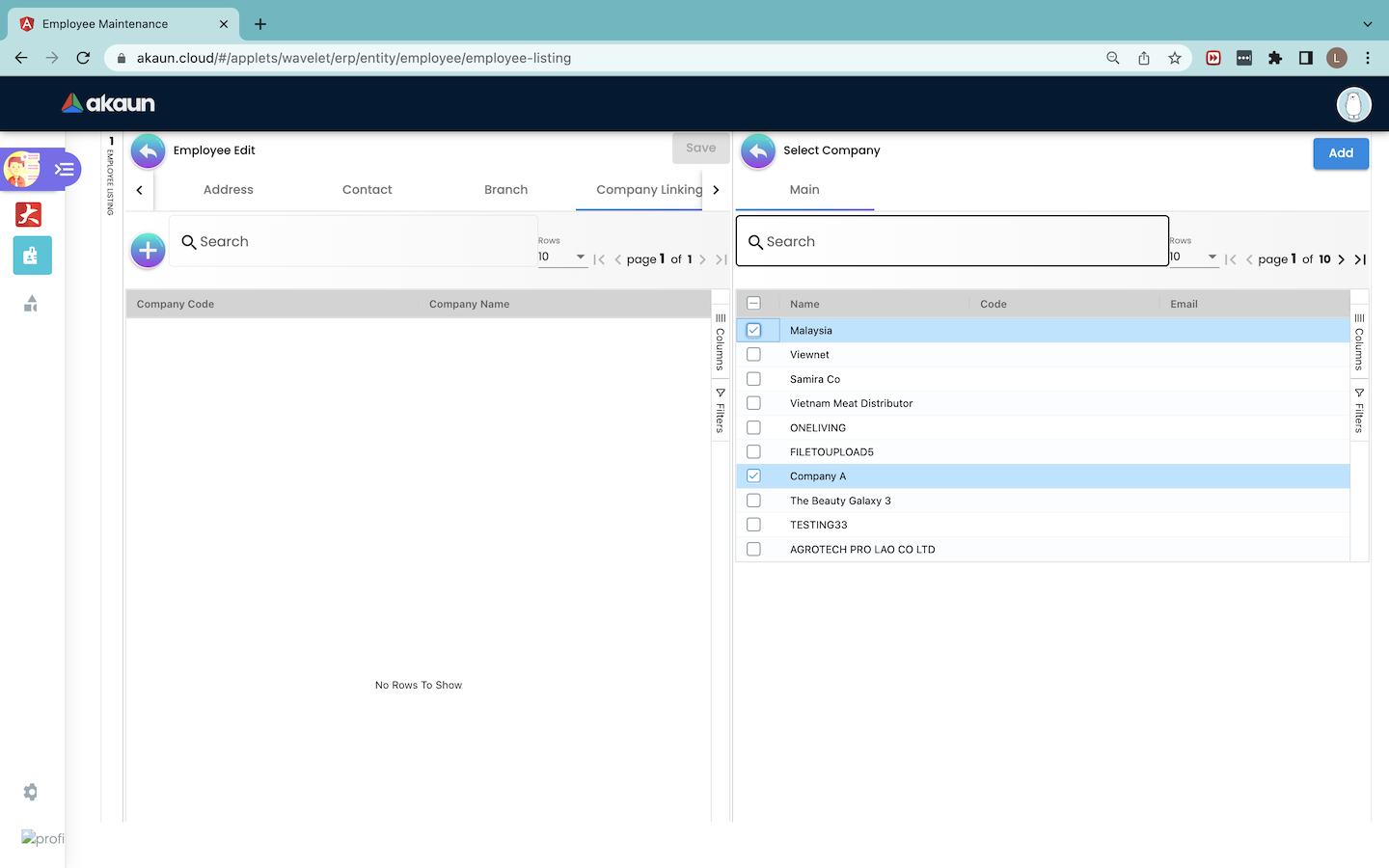Click the grey shapes icon in sidebar
The height and width of the screenshot is (868, 1389).
(x=31, y=304)
